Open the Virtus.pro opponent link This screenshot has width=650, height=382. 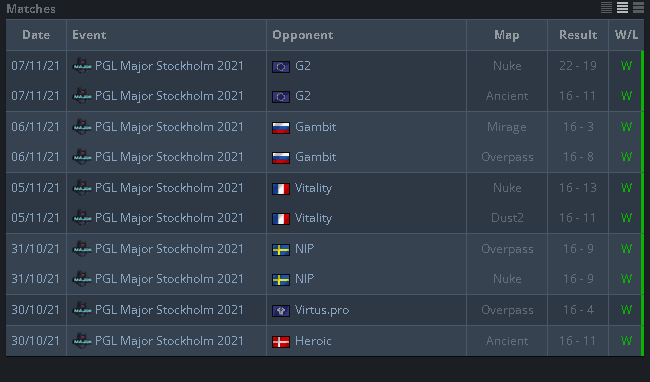[x=322, y=310]
